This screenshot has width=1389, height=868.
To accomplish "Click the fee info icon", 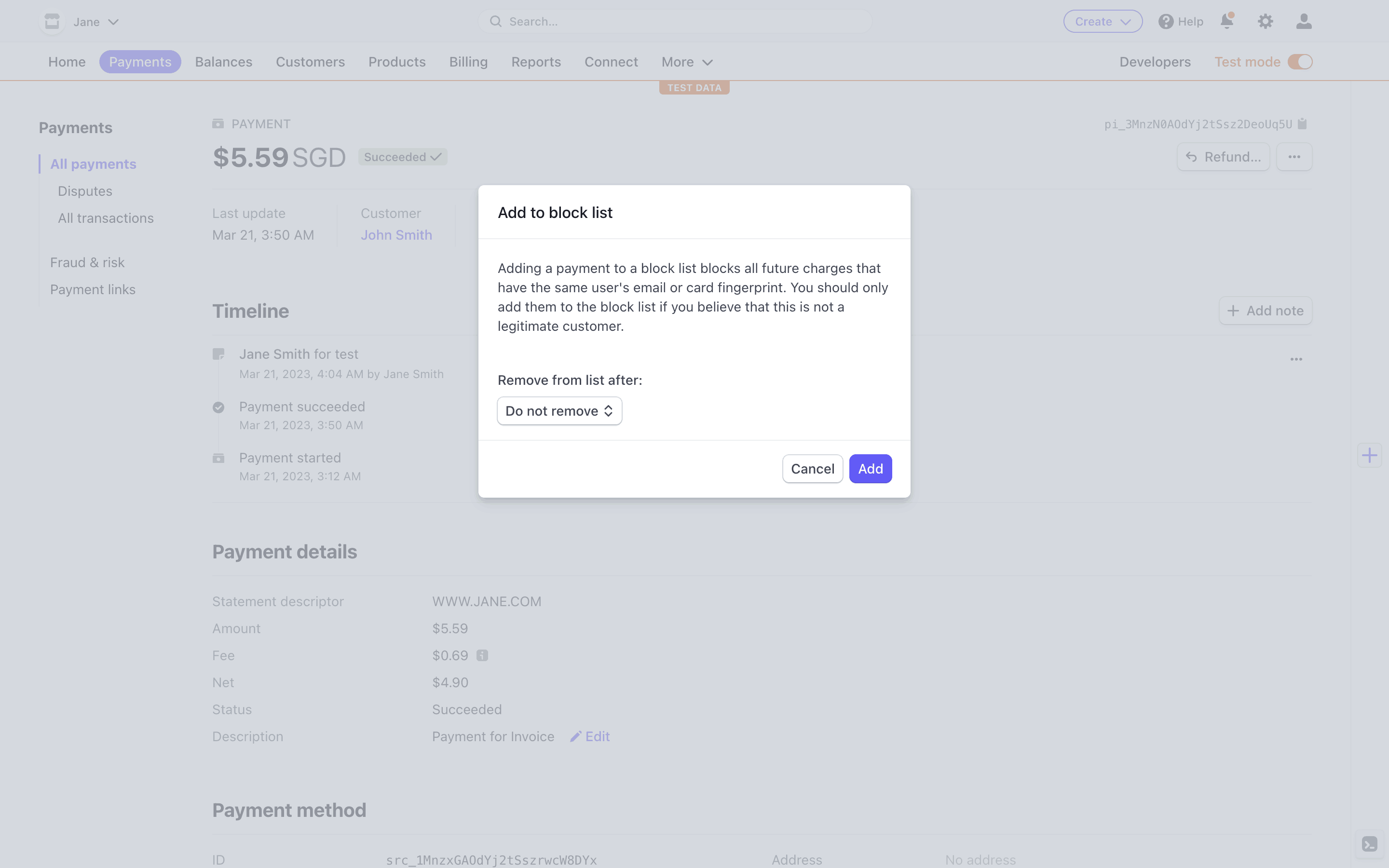I will tap(482, 656).
